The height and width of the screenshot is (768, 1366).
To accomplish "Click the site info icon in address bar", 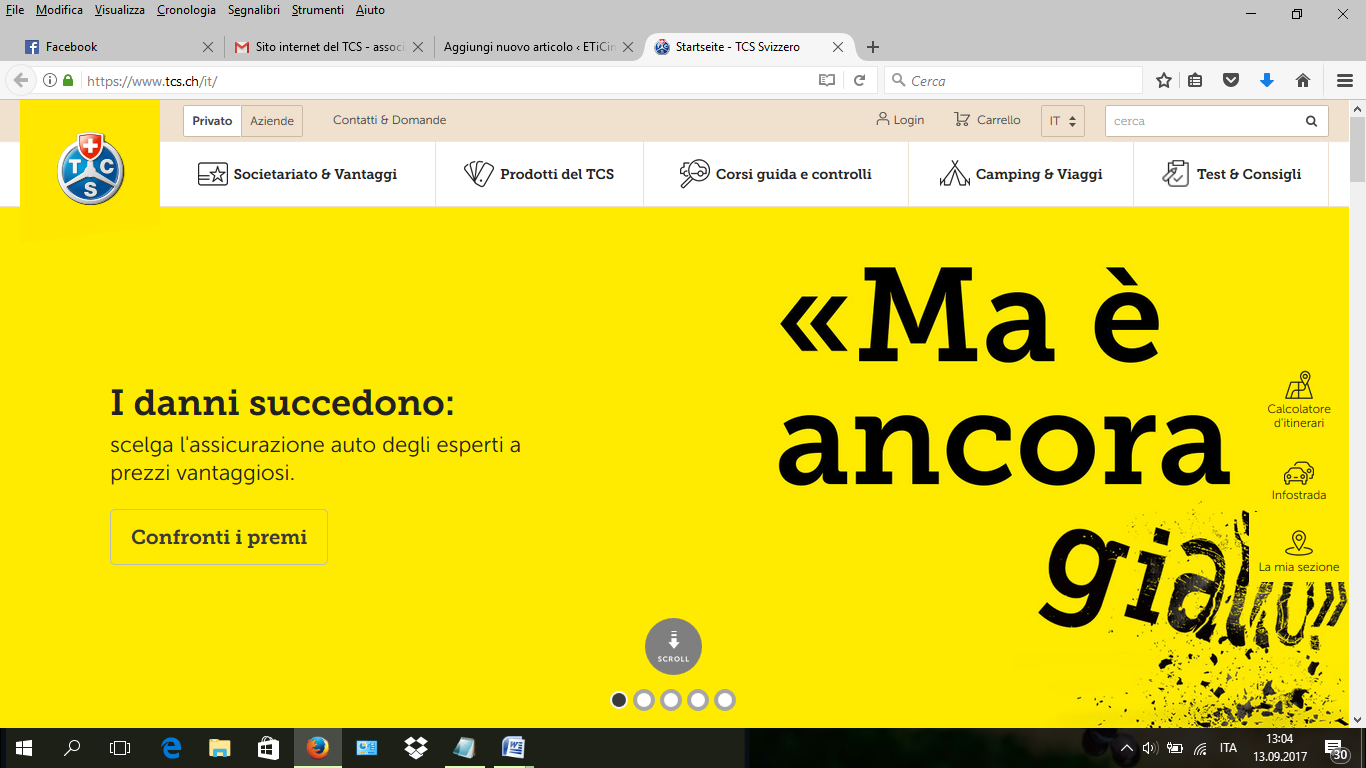I will 50,81.
